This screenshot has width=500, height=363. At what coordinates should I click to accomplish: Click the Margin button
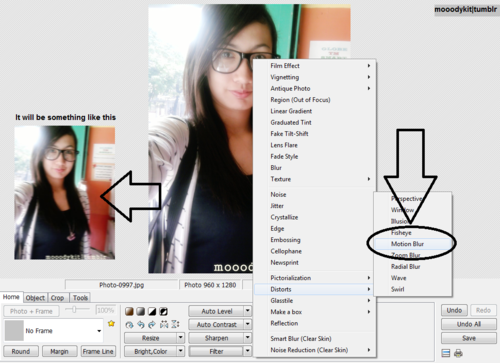click(59, 351)
